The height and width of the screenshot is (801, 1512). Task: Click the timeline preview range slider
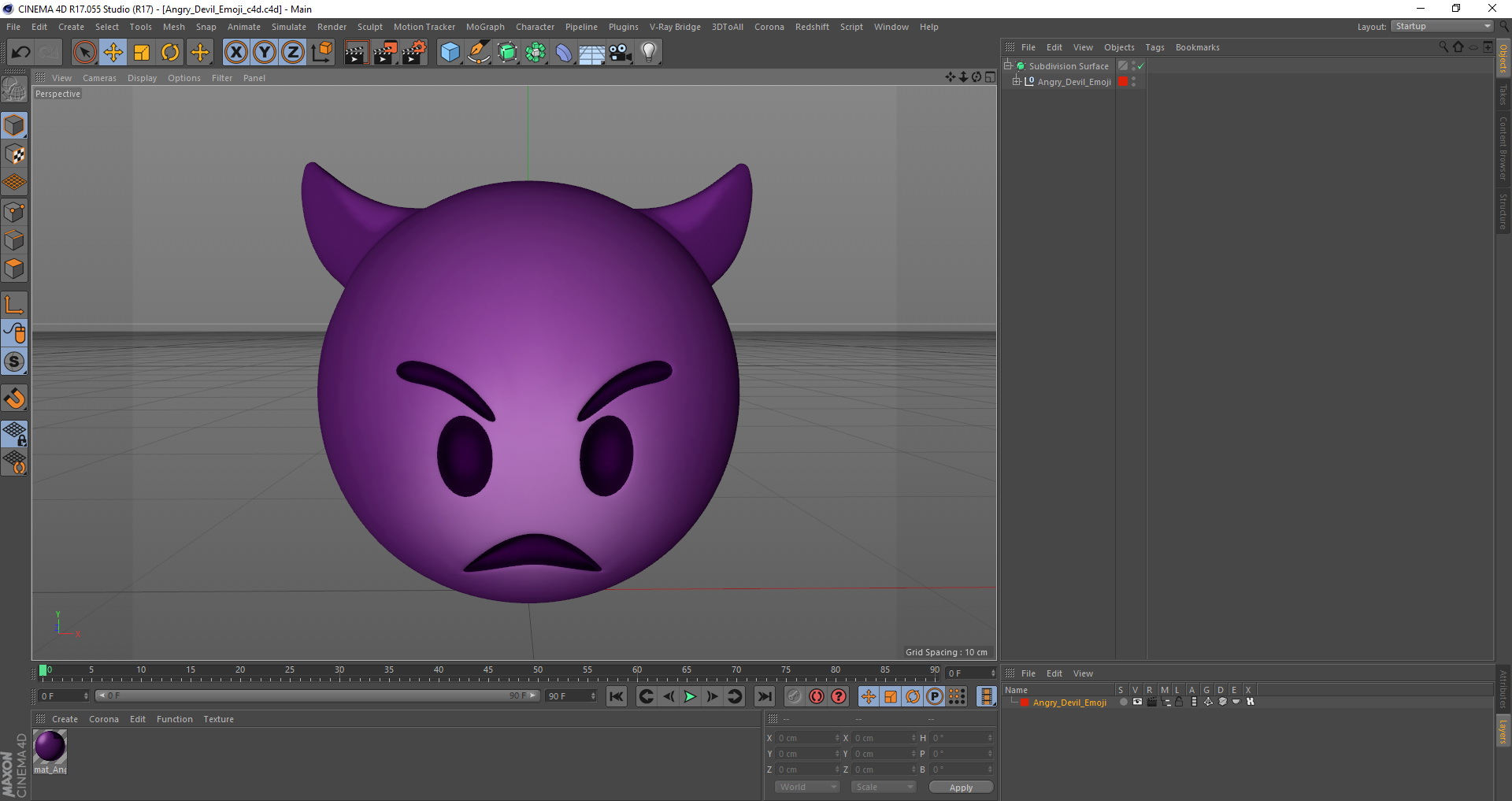coord(317,695)
